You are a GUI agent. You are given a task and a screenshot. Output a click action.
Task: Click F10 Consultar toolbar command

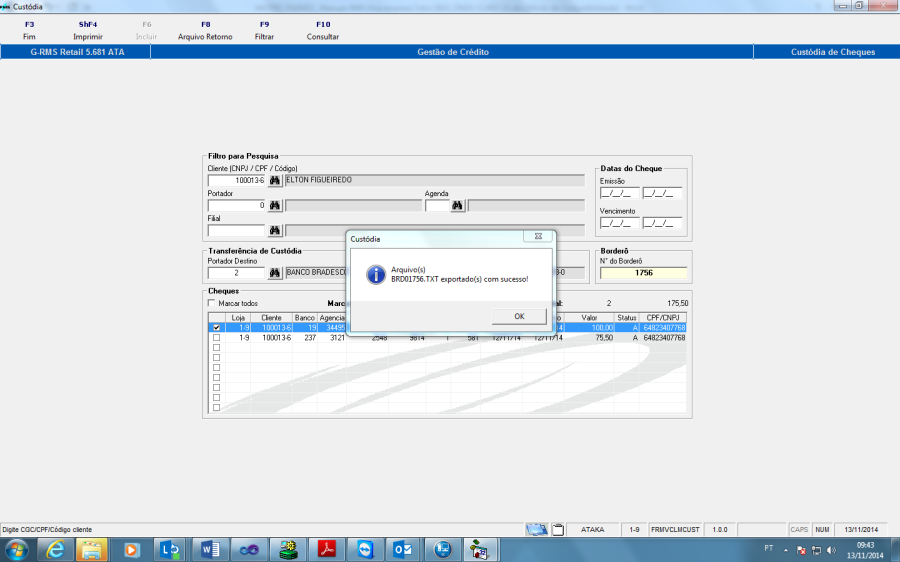[x=323, y=30]
